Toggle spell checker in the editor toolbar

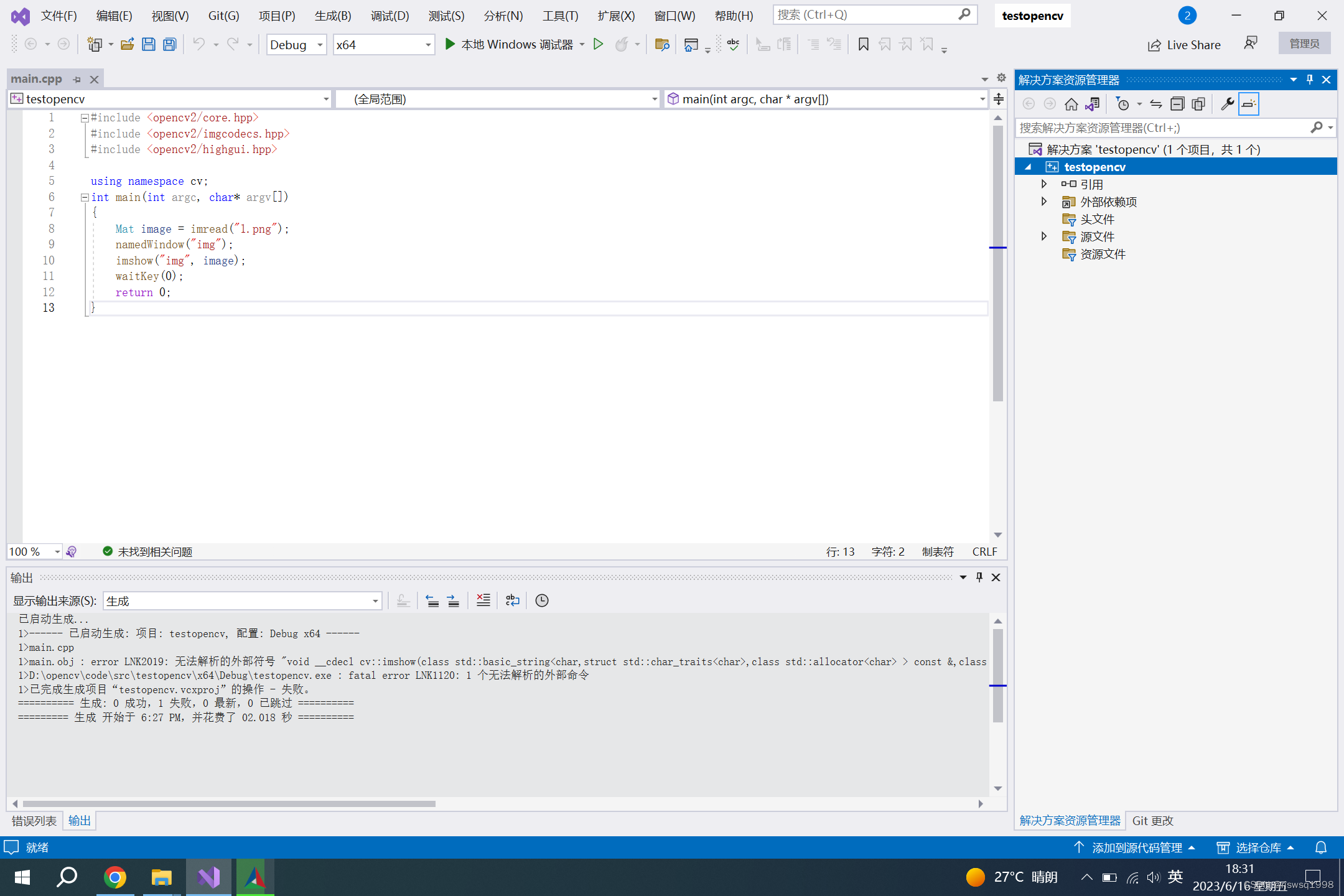tap(733, 44)
